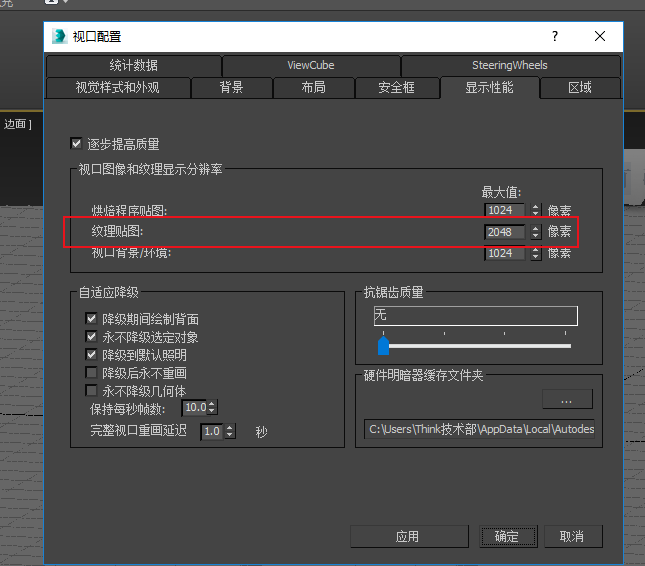Close the 视口配置 dialog
645x566 pixels.
[x=600, y=36]
